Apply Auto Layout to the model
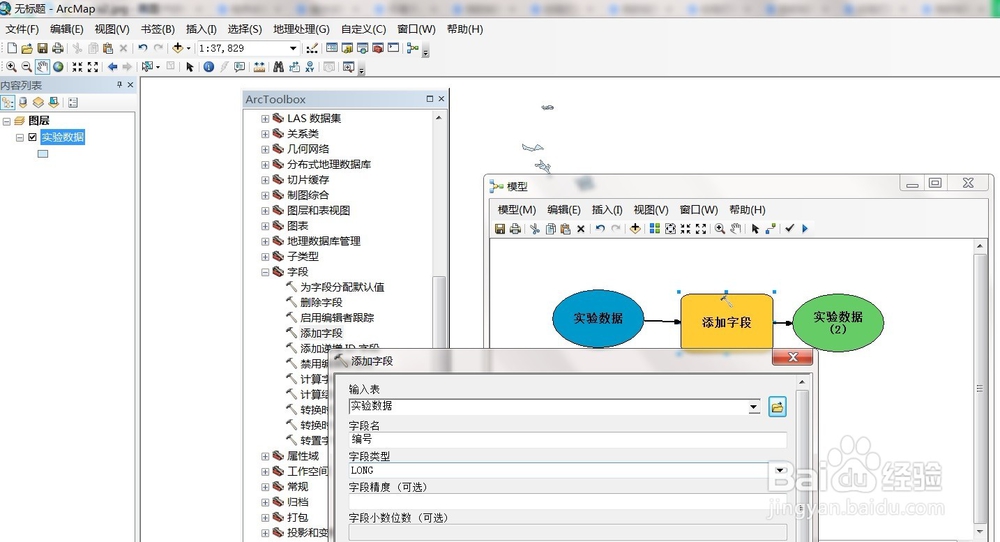Image resolution: width=1000 pixels, height=542 pixels. [654, 229]
